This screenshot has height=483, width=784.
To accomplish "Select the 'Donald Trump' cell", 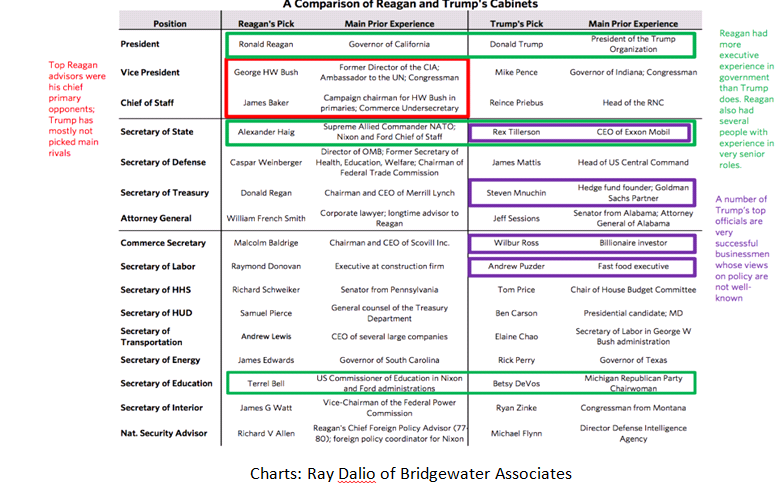I will (516, 44).
